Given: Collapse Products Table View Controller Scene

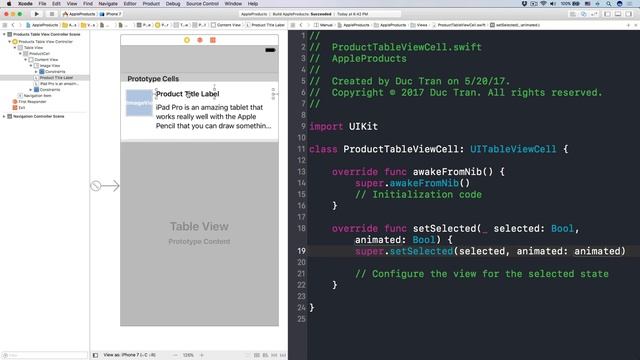Looking at the screenshot, I should [x=4, y=34].
